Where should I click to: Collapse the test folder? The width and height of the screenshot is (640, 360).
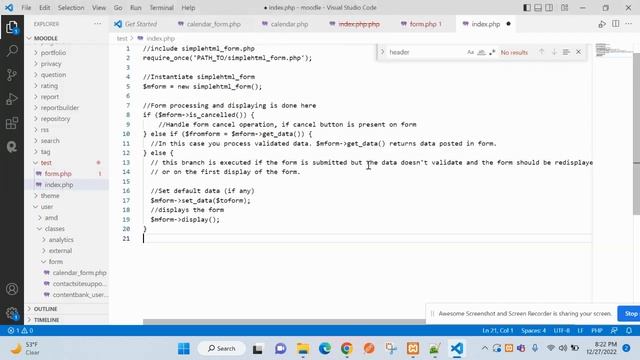click(x=46, y=162)
